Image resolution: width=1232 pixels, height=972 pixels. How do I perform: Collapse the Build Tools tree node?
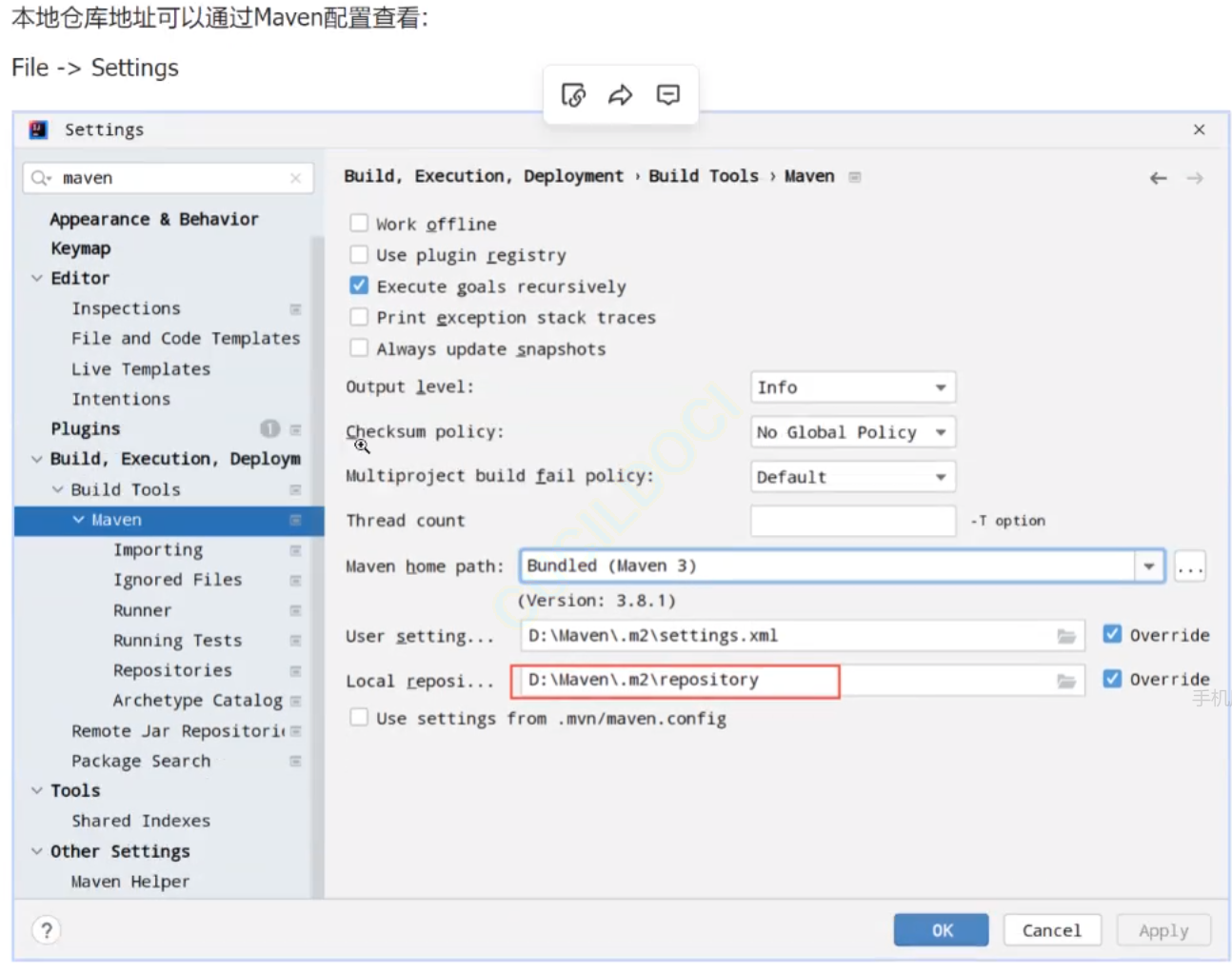coord(58,490)
